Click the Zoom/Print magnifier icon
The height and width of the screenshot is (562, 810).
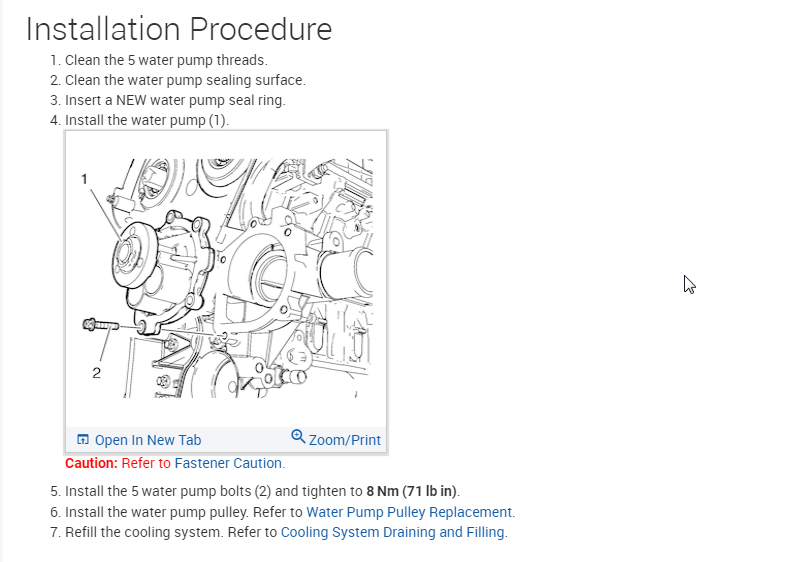(x=298, y=437)
